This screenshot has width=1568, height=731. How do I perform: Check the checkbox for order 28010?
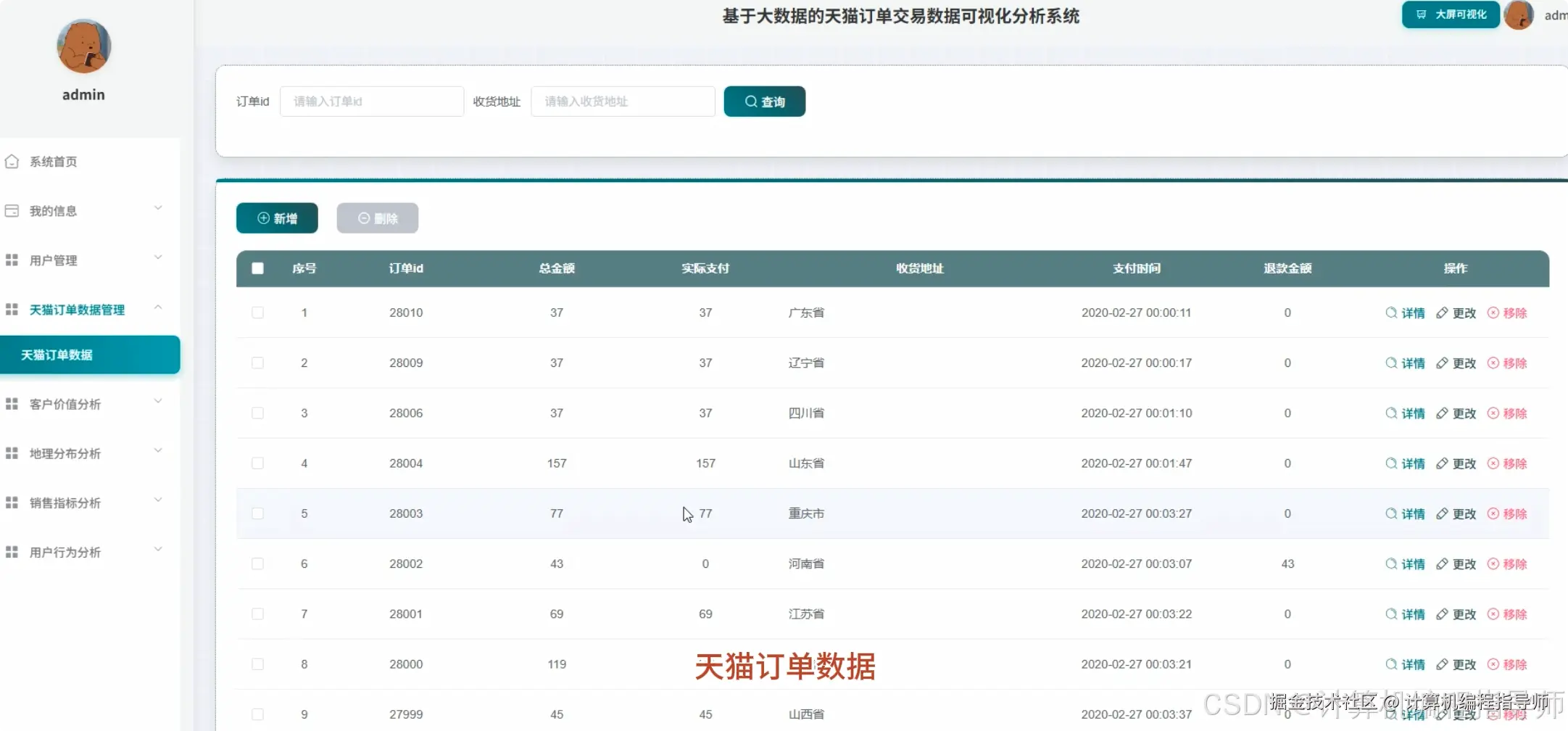coord(257,313)
